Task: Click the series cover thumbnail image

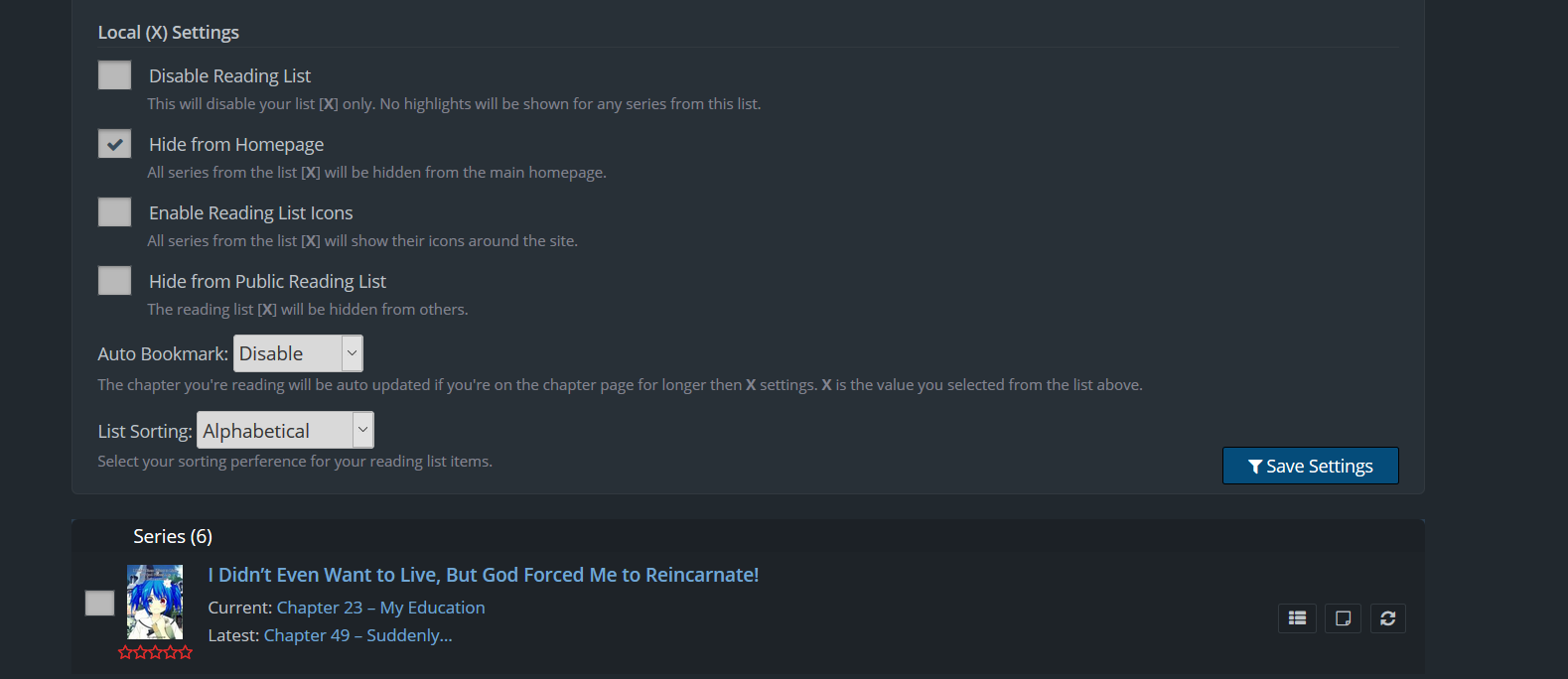Action: click(155, 602)
